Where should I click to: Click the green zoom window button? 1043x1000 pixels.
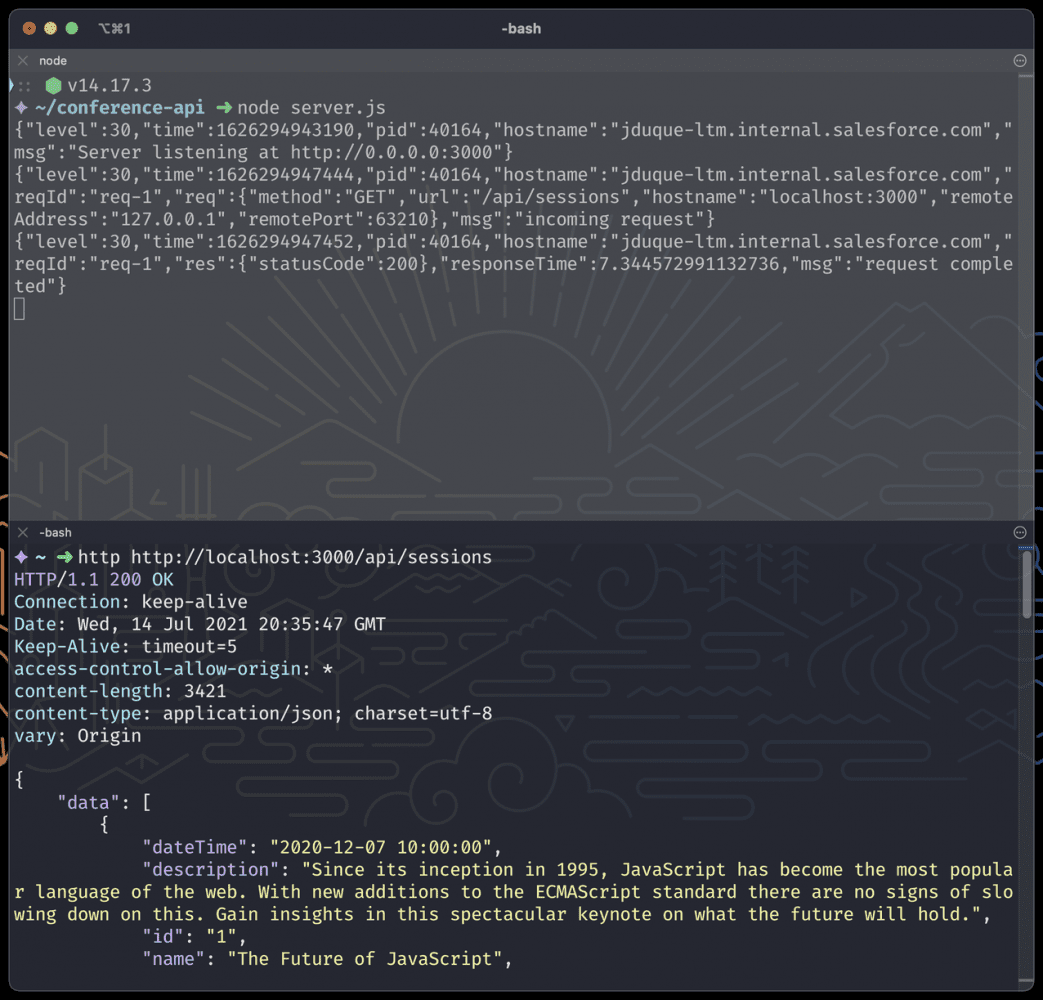[71, 29]
